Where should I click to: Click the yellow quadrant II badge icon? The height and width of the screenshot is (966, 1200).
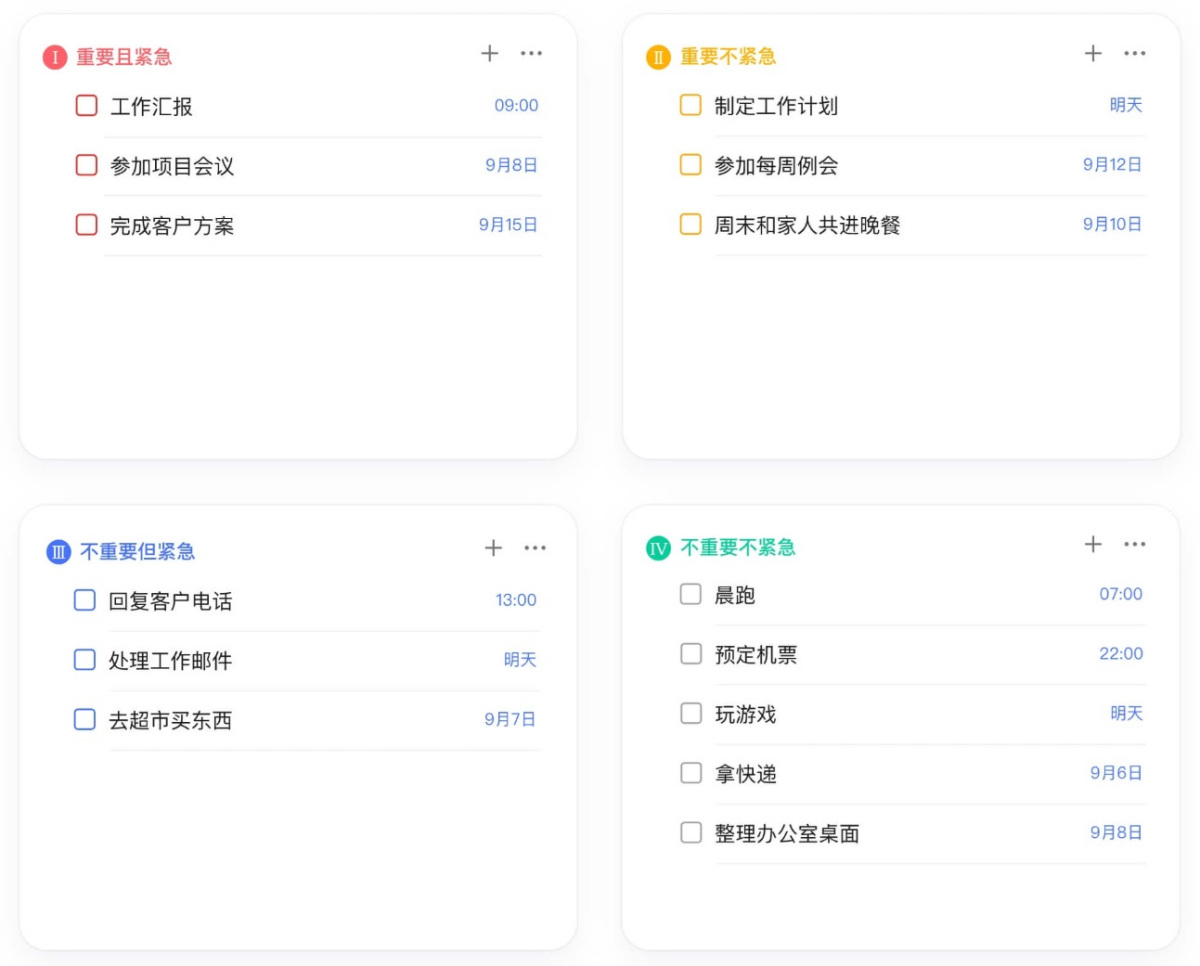click(x=659, y=57)
